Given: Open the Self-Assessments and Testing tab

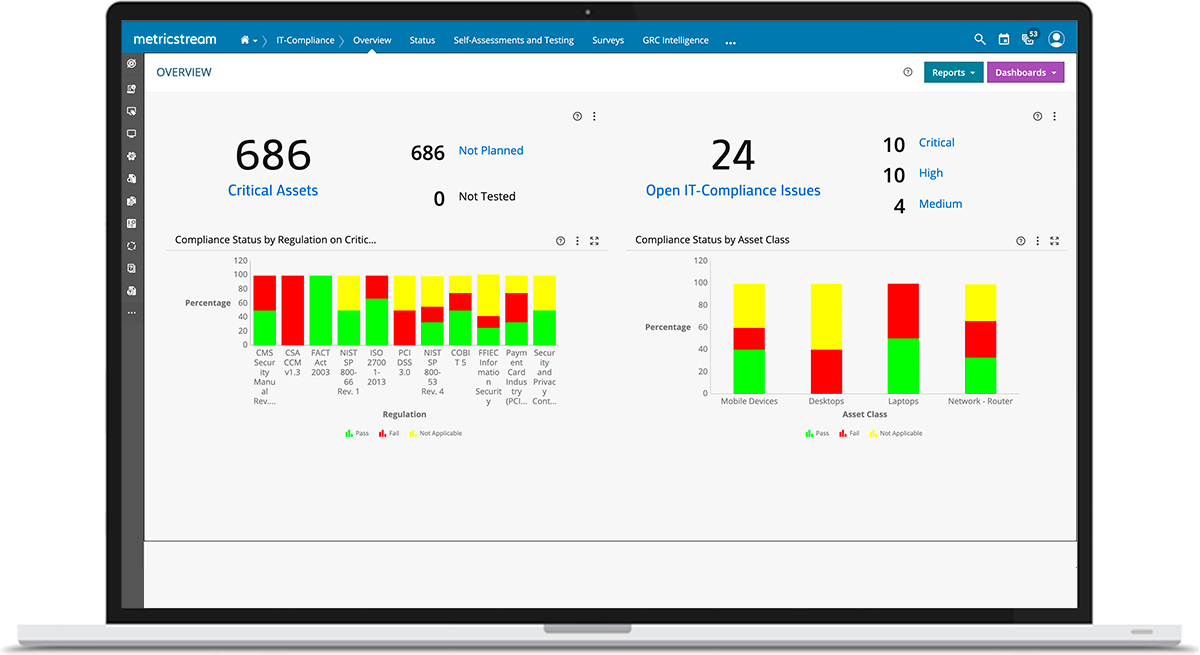Looking at the screenshot, I should click(x=513, y=40).
